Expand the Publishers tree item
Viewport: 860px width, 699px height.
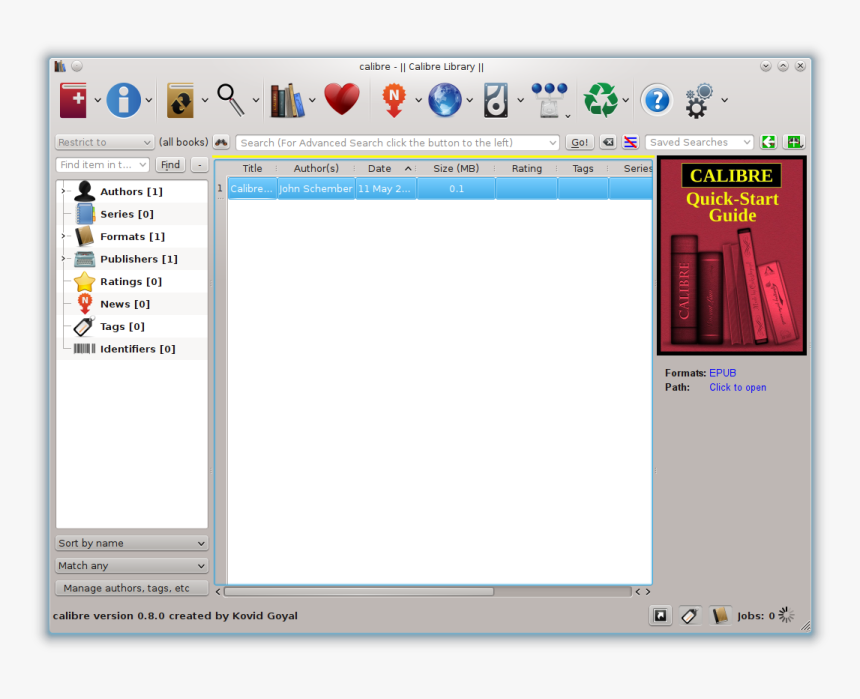tap(63, 259)
